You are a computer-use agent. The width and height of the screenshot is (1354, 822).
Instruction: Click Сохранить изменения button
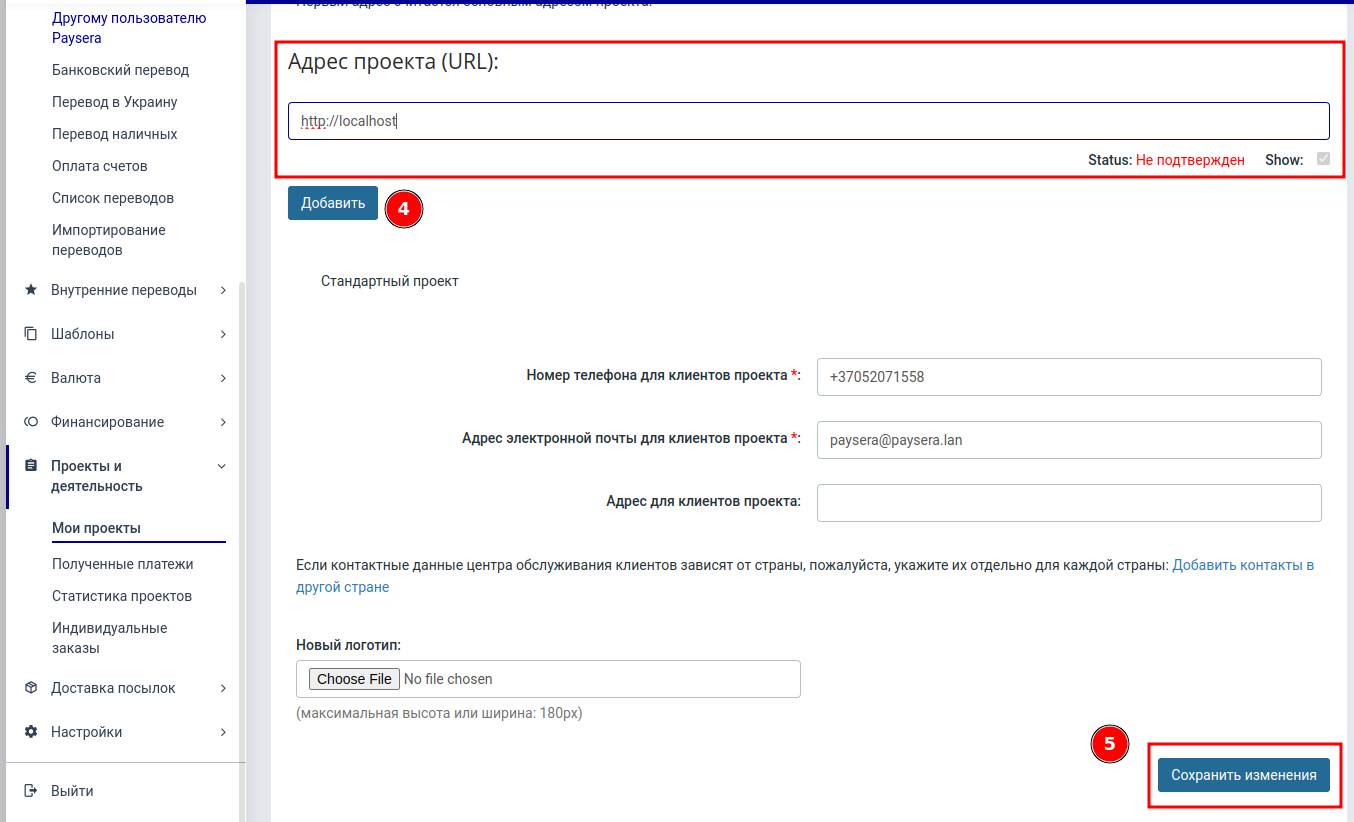[1244, 775]
